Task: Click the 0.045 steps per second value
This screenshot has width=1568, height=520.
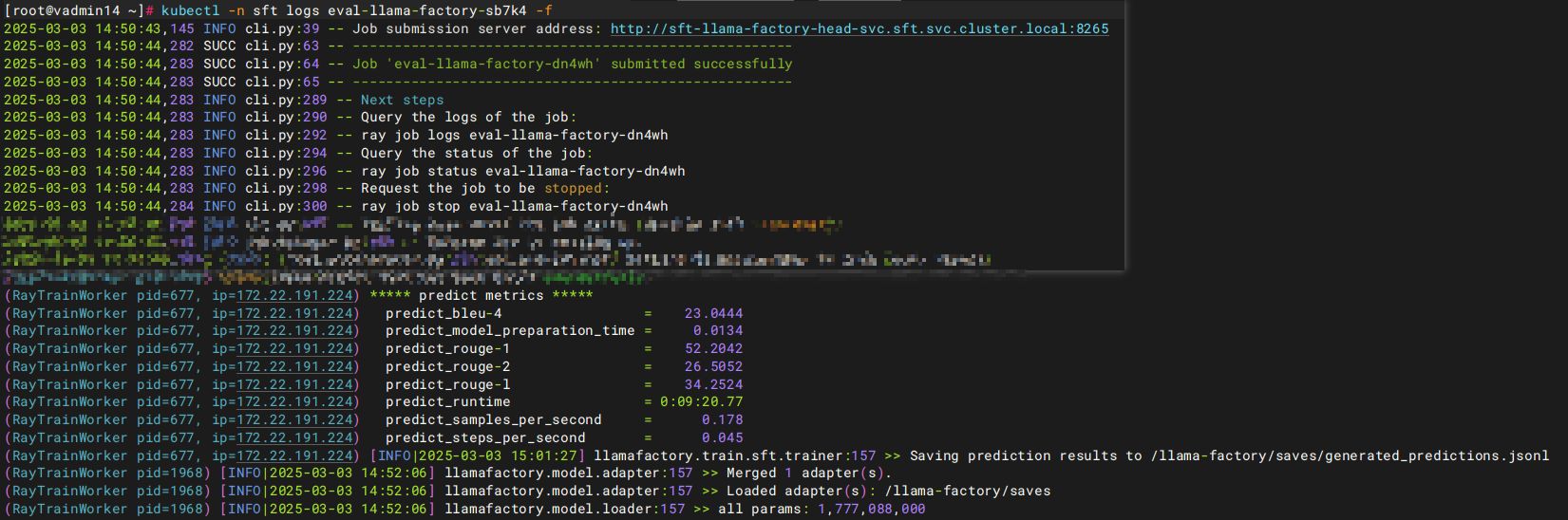Action: tap(722, 437)
